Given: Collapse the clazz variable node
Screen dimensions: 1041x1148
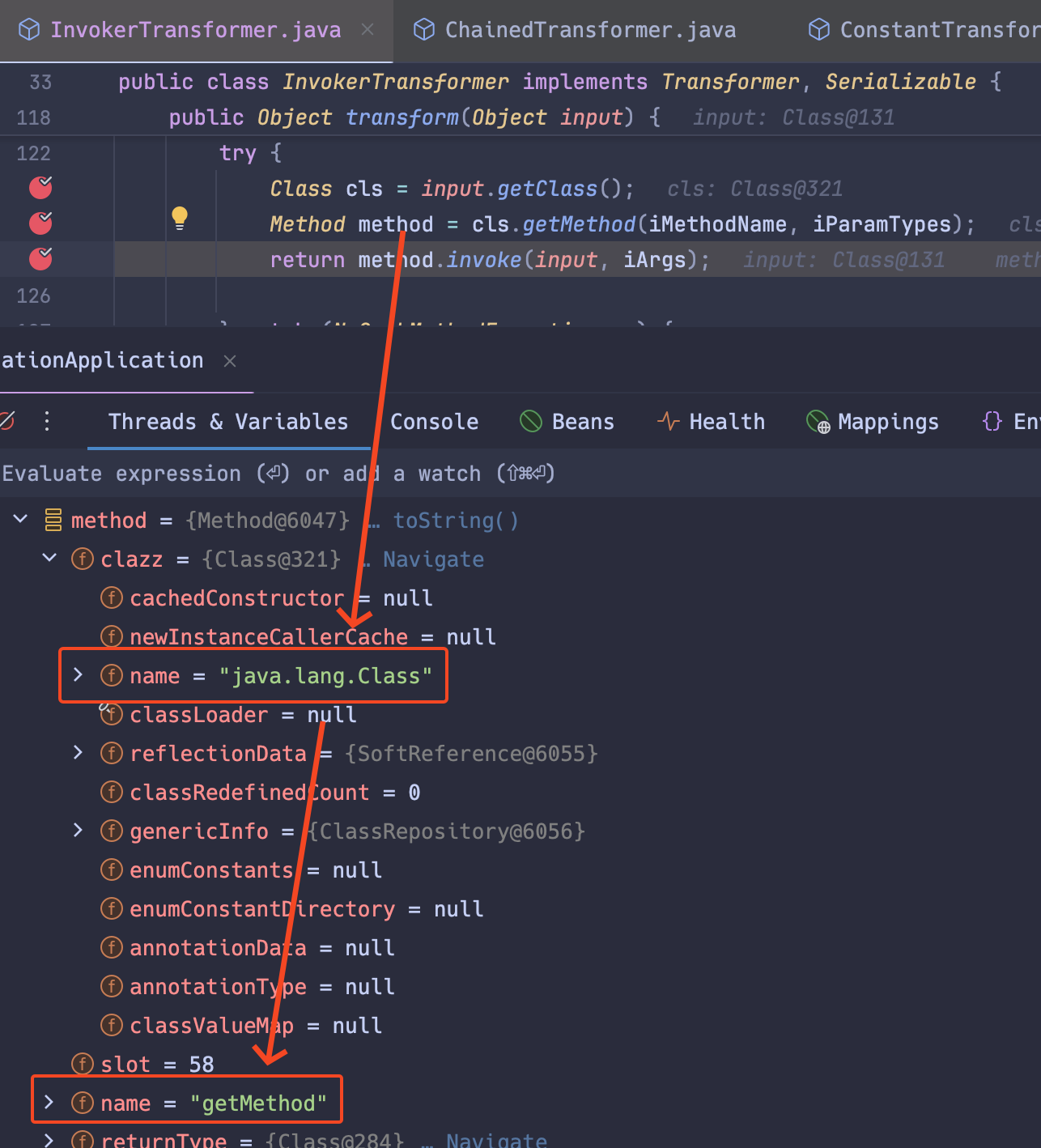Looking at the screenshot, I should [49, 558].
